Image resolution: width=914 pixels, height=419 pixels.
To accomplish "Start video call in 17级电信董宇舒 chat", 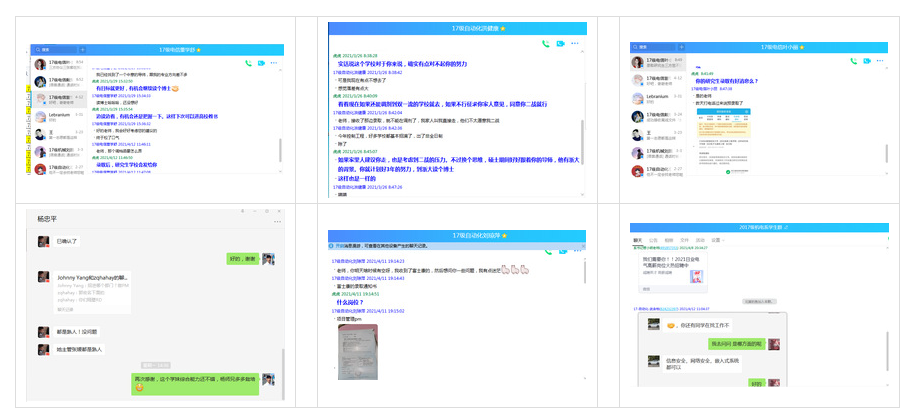I will pos(261,63).
